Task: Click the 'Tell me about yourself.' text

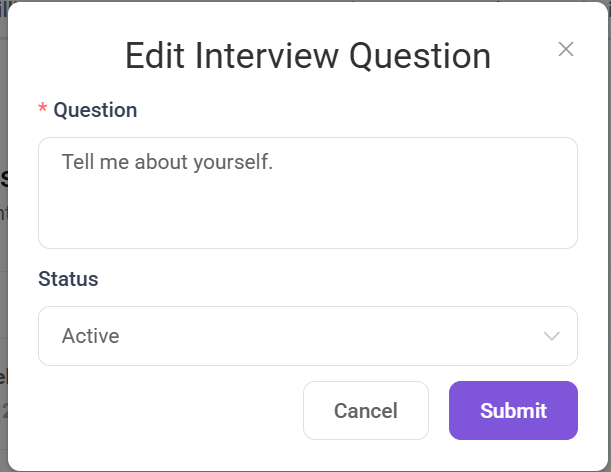Action: coord(167,162)
